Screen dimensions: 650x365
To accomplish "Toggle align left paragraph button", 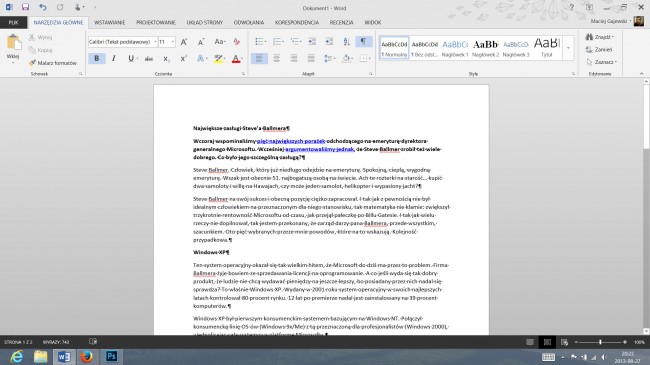I will [259, 58].
